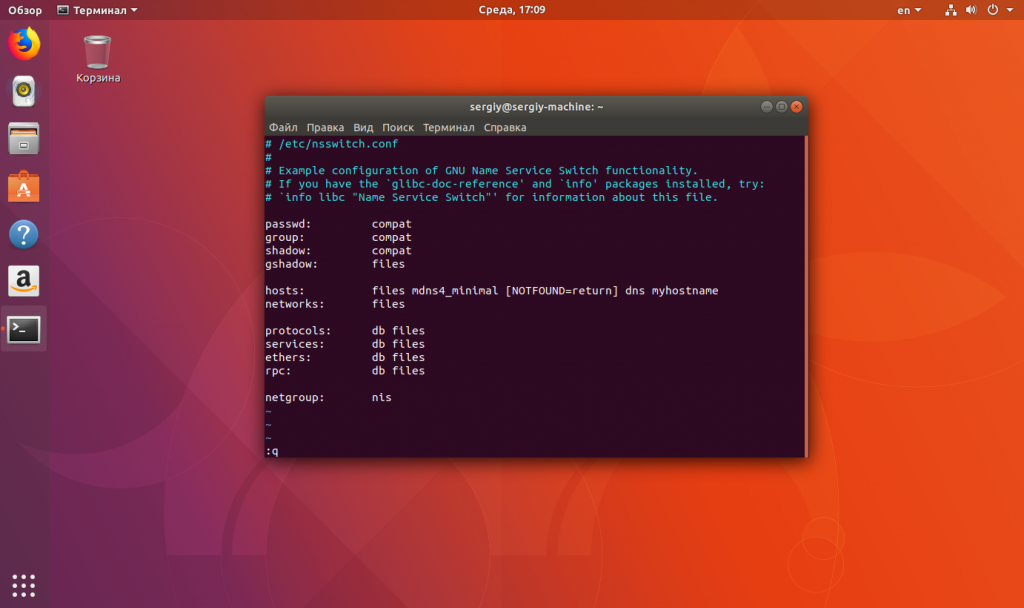Click the ':q' vim command line
The width and height of the screenshot is (1024, 608).
[x=272, y=451]
